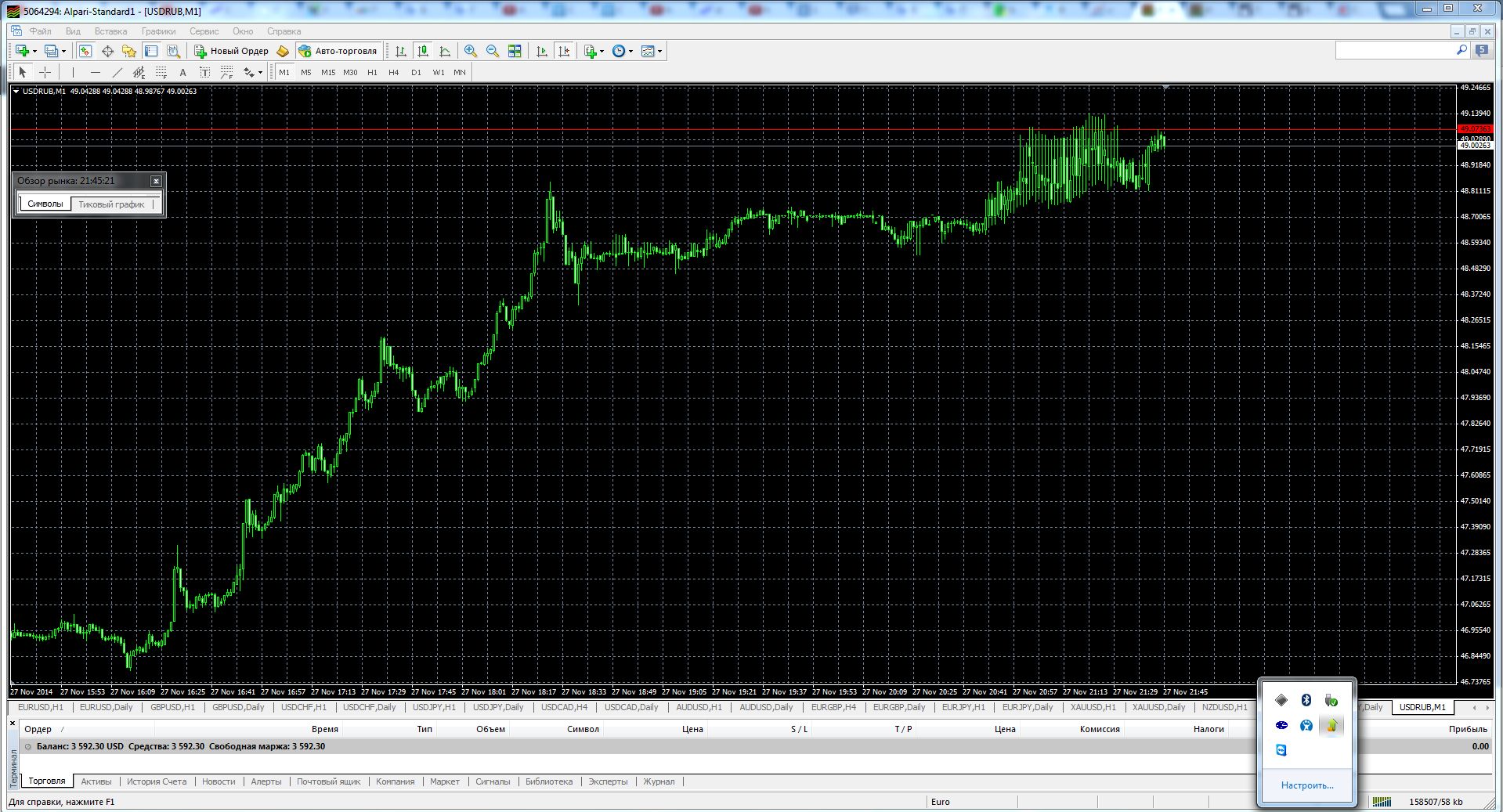Zoom out the chart
Screen dimensions: 1503x812
point(493,51)
